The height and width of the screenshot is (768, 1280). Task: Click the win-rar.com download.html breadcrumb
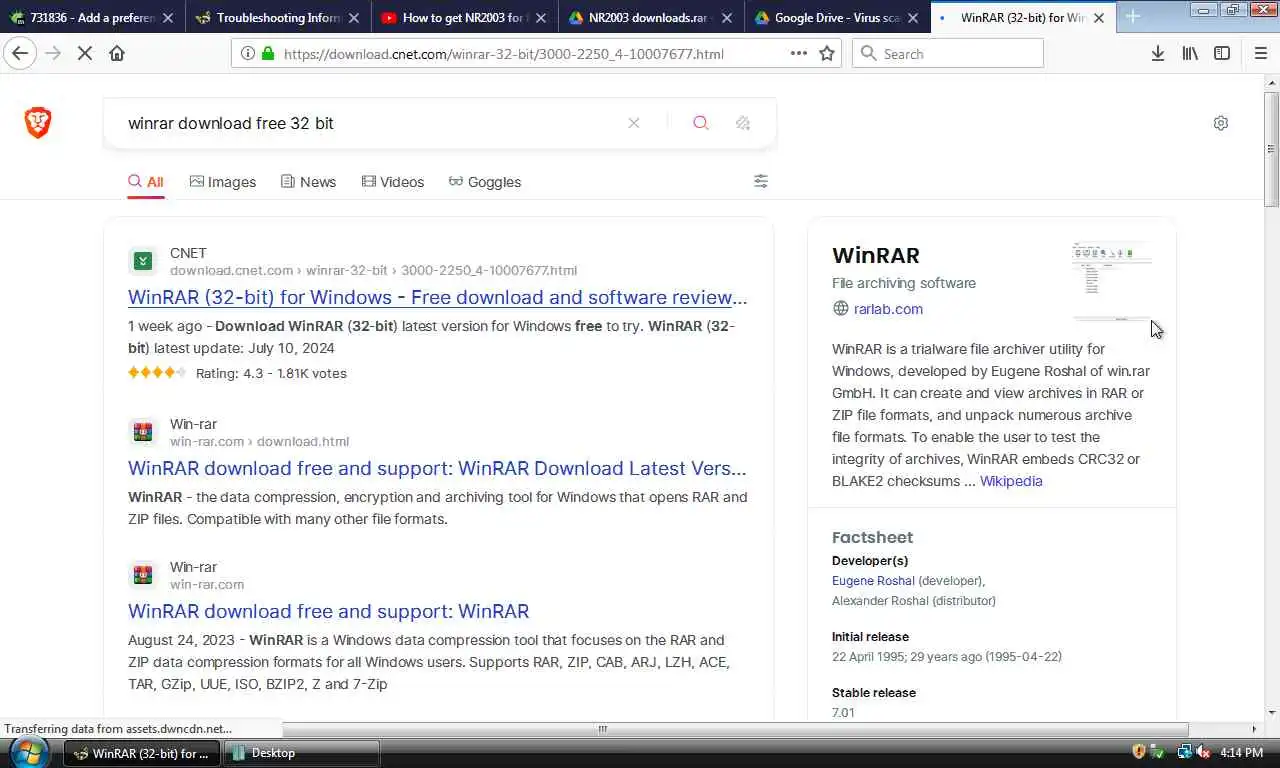click(x=259, y=441)
